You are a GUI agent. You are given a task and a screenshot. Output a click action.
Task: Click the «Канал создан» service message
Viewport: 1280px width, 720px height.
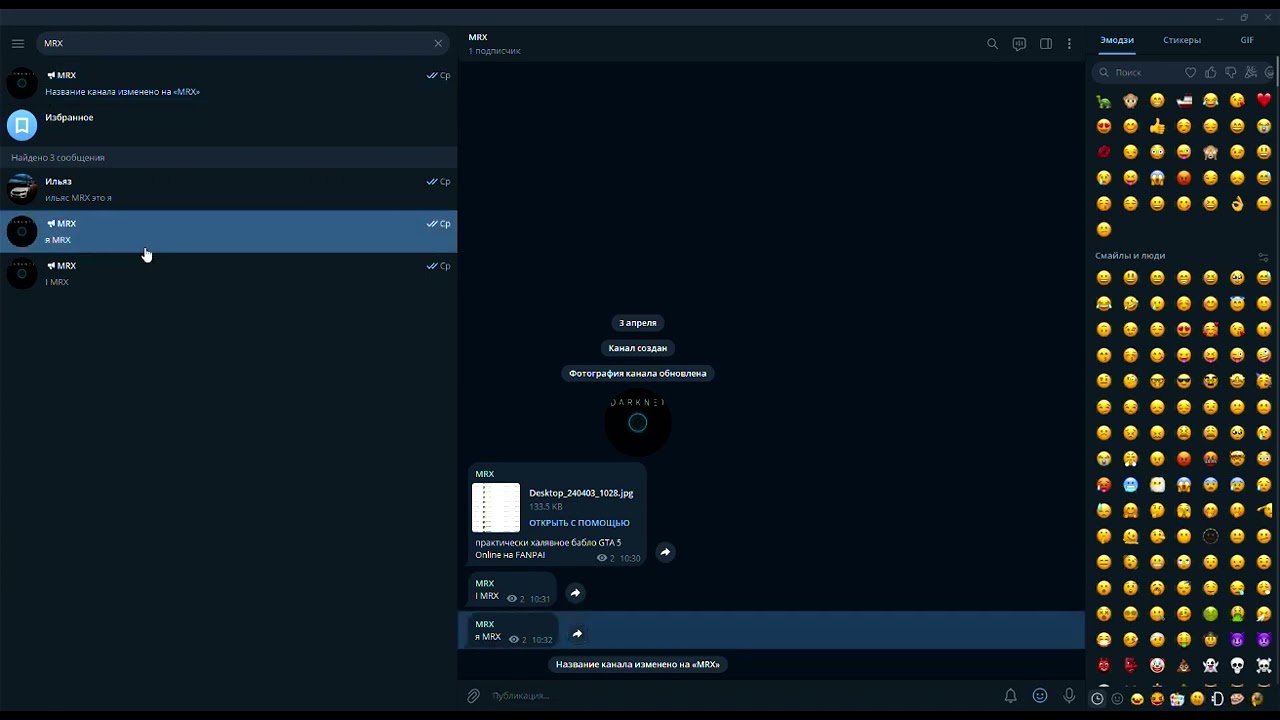coord(638,348)
